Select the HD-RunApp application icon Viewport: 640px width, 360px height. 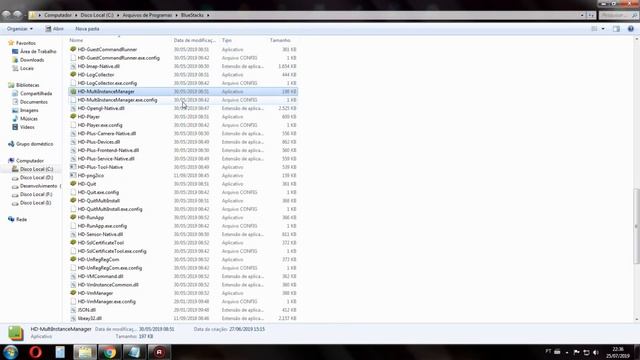73,218
